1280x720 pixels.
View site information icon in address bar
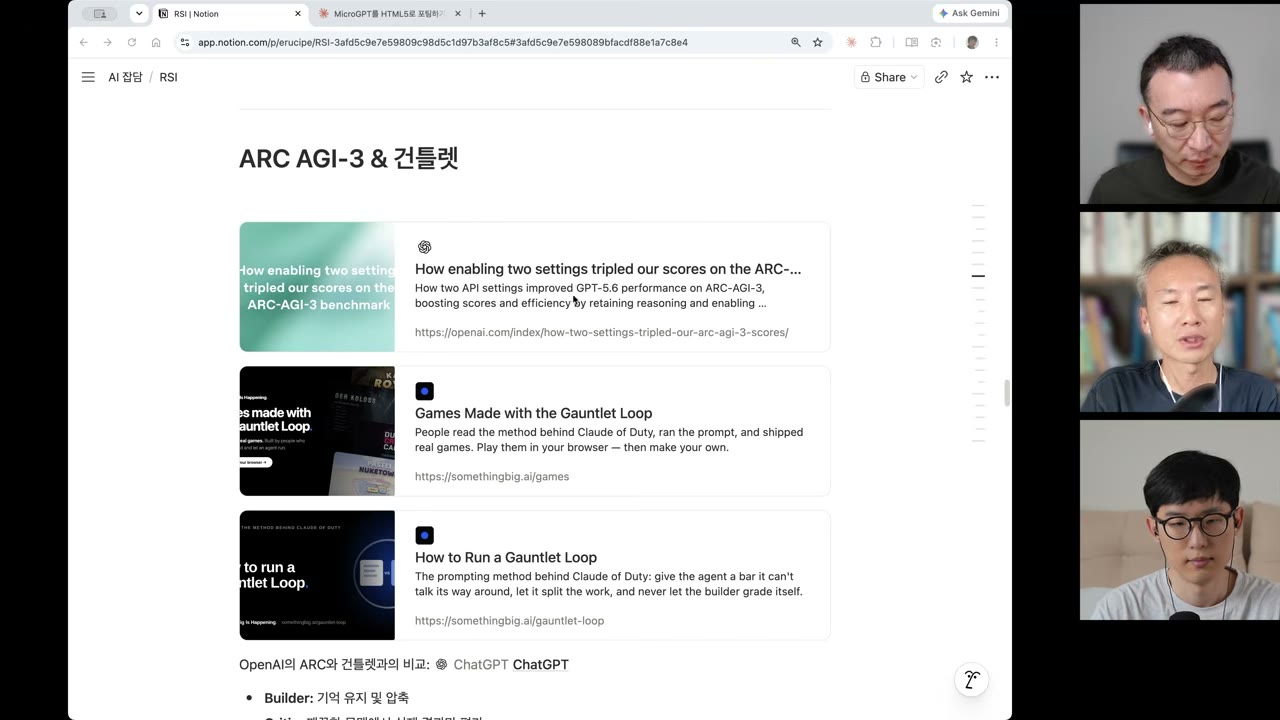pyautogui.click(x=185, y=42)
